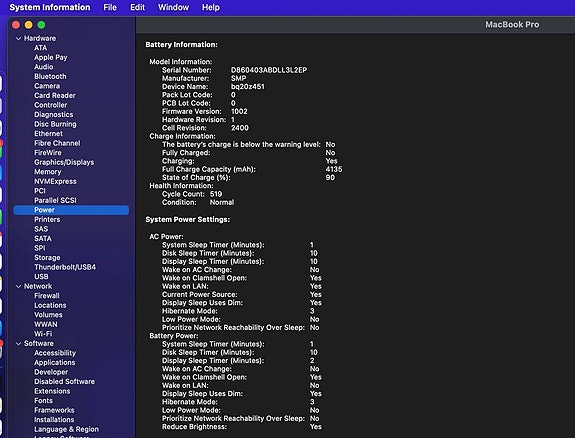Open the Help menu
Screen dimensions: 575x438
coord(211,7)
